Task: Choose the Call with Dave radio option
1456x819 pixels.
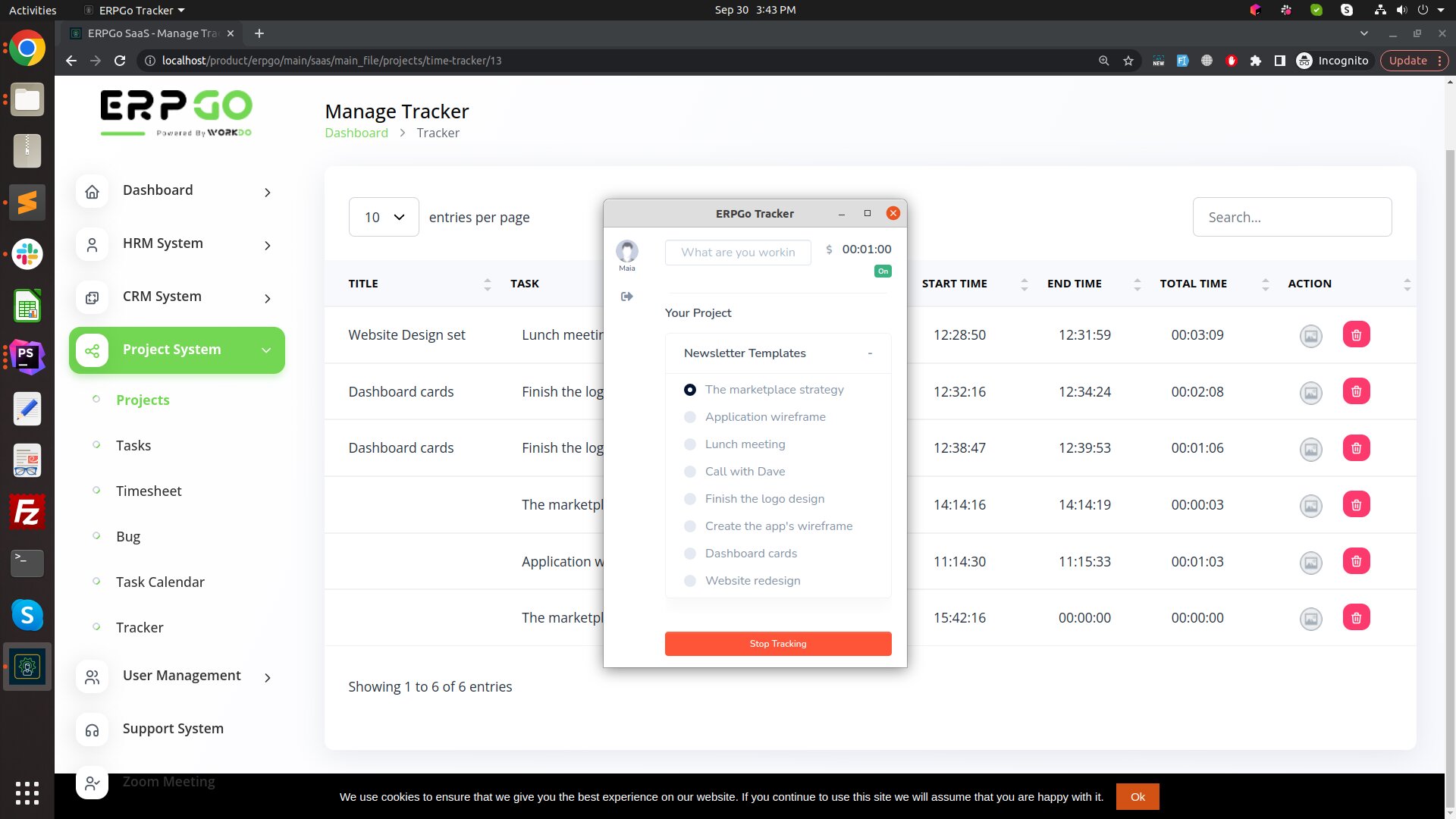Action: coord(689,472)
